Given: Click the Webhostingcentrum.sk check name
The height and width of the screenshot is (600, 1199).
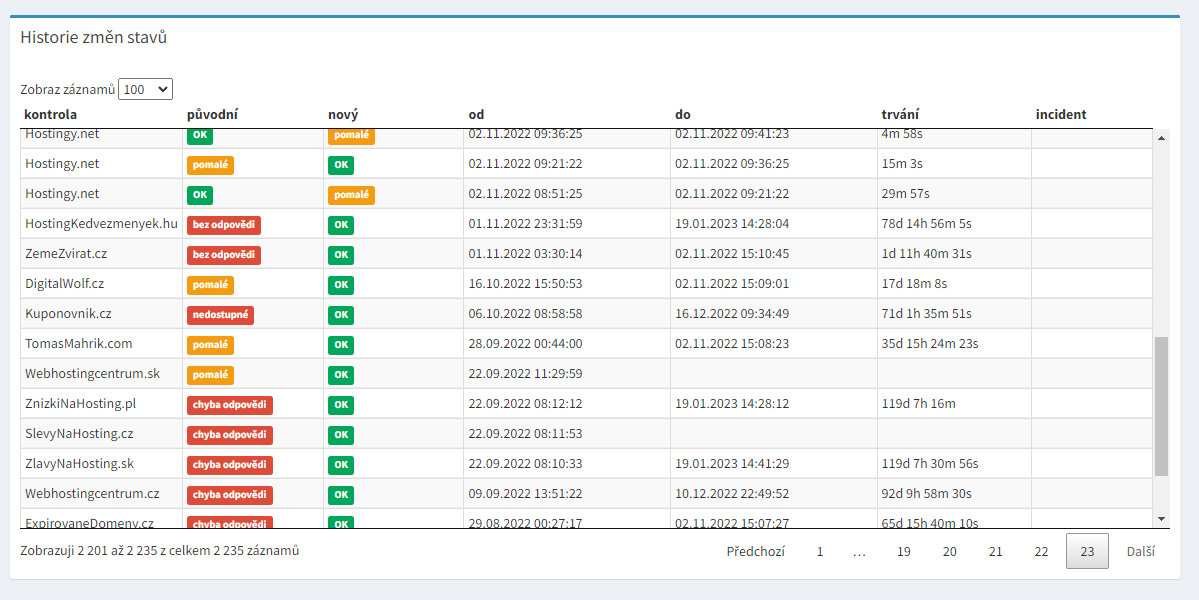Looking at the screenshot, I should (x=93, y=374).
